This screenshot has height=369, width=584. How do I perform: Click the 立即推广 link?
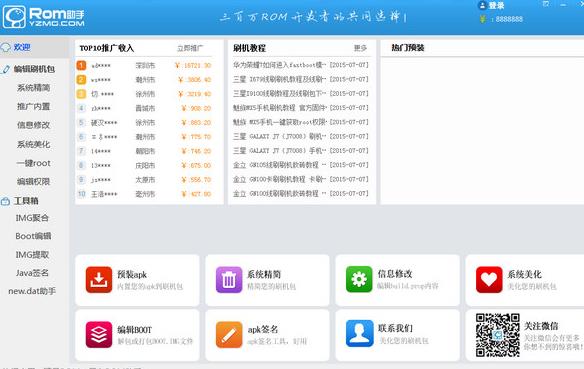pos(190,48)
